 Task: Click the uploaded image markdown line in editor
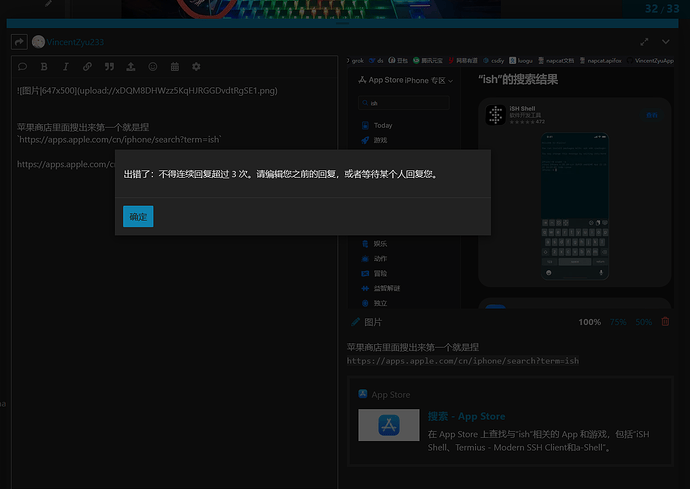pyautogui.click(x=147, y=91)
